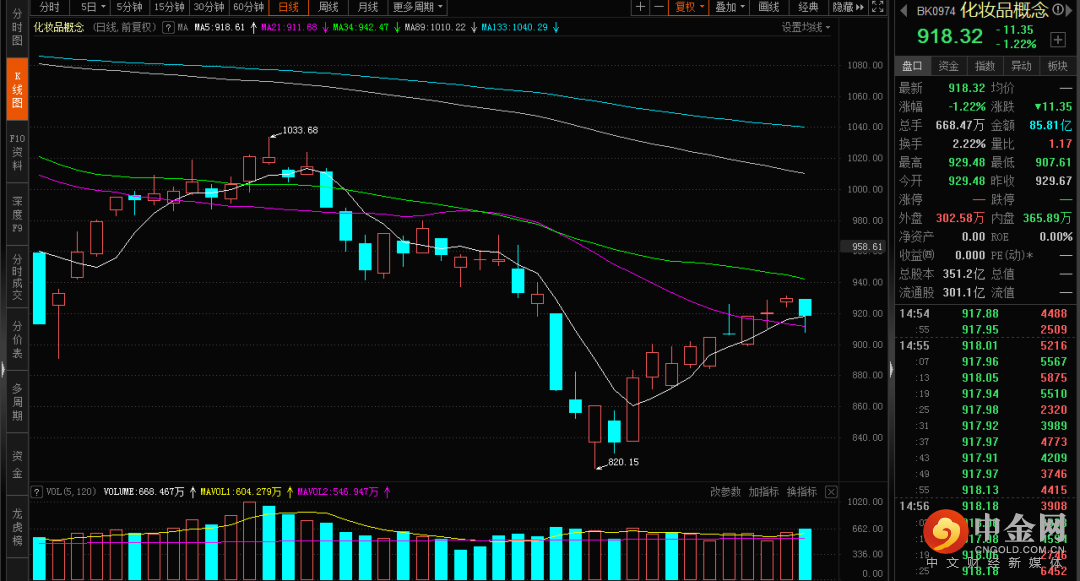Screen dimensions: 1080x581
Task: Click the 金额 value 85.81亿
Action: pos(1050,125)
